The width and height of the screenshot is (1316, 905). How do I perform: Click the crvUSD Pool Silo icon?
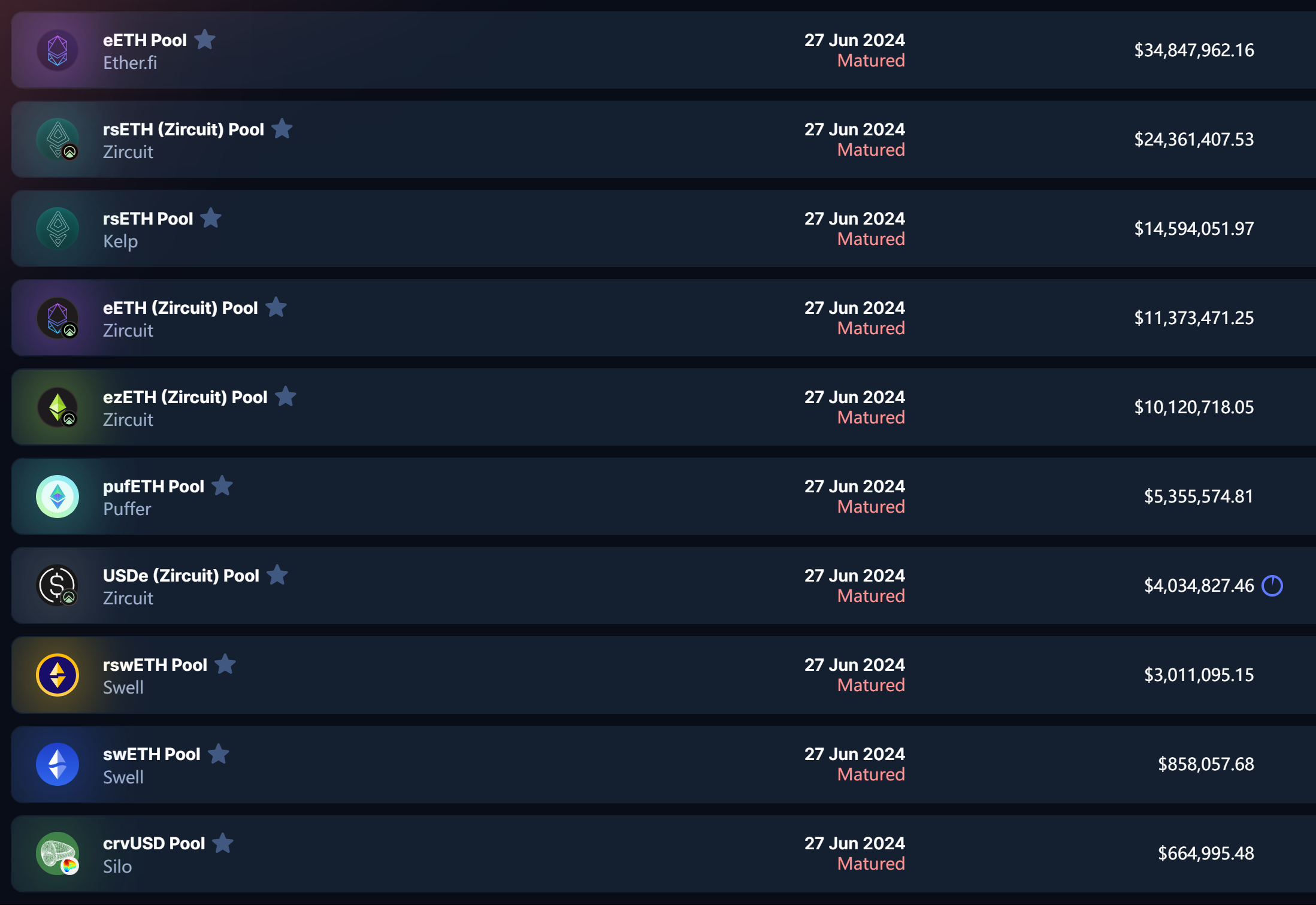pos(58,853)
